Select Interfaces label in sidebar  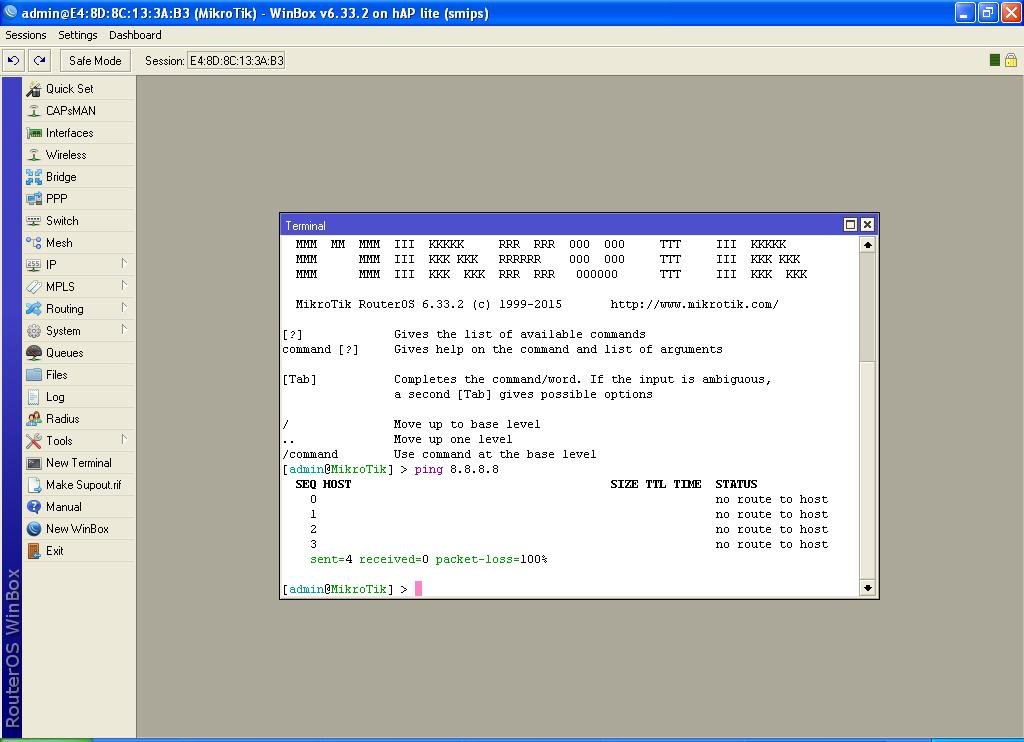point(70,133)
